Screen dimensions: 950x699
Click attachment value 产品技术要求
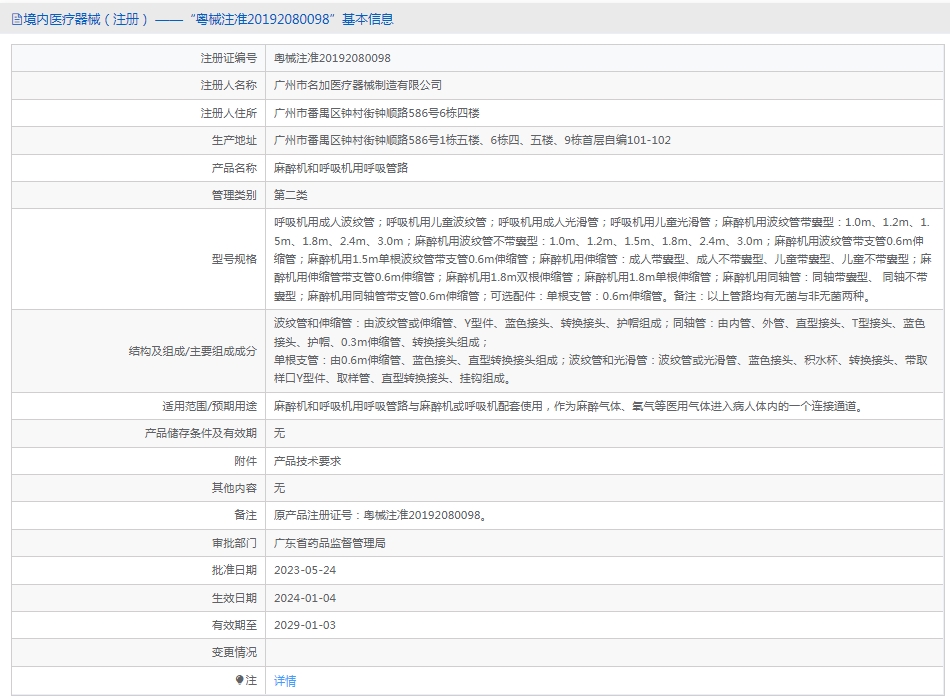308,461
